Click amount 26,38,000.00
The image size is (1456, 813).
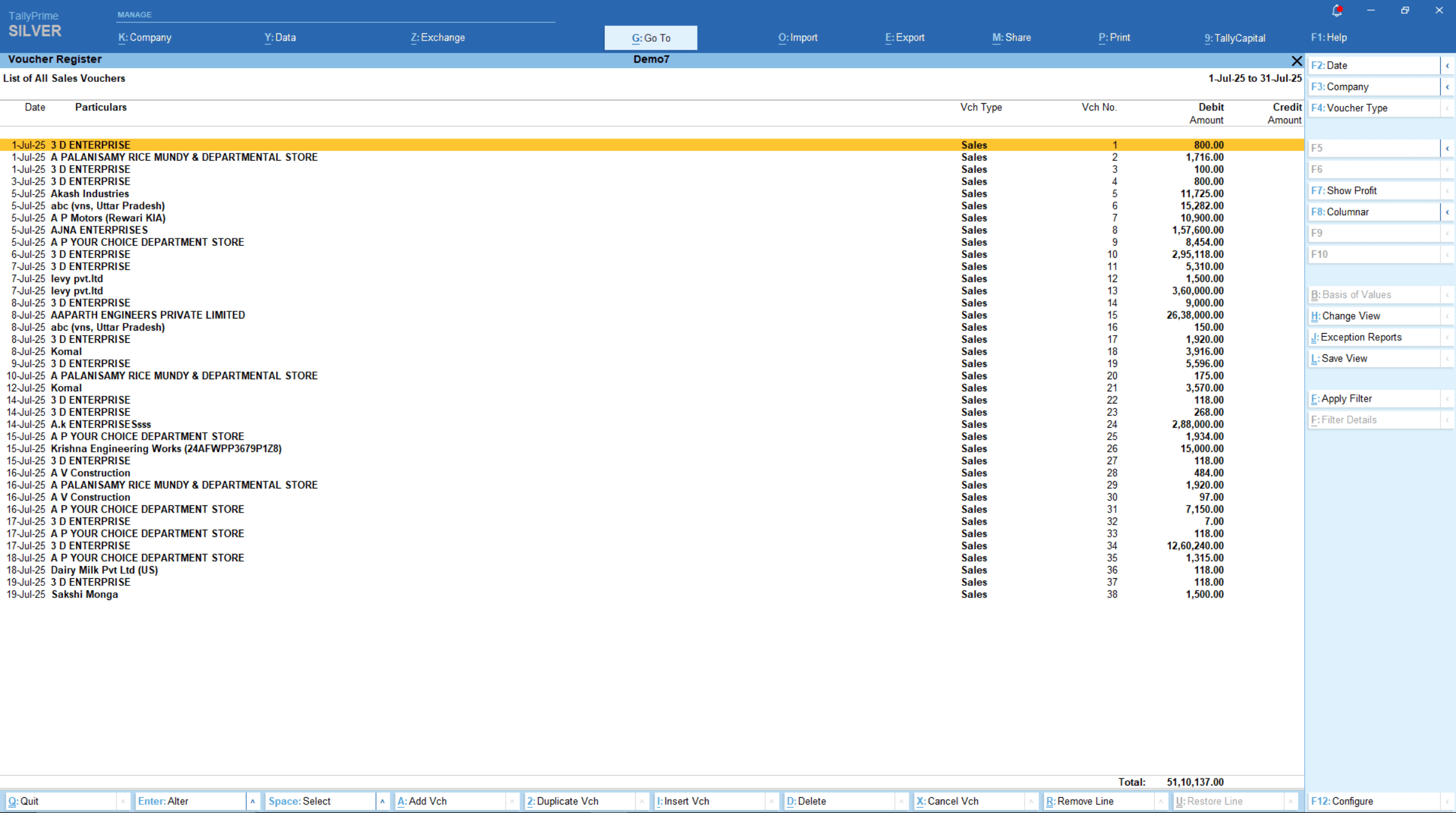coord(1195,315)
